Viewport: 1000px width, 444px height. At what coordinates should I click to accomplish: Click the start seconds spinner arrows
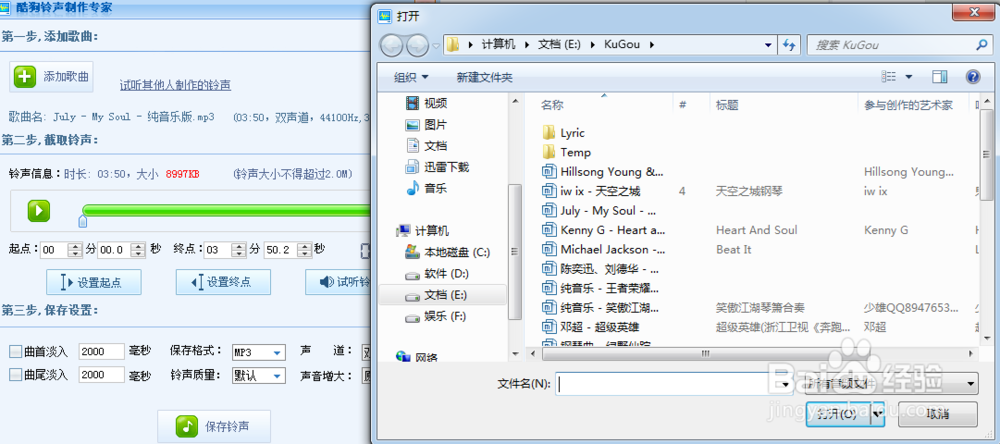pos(138,250)
